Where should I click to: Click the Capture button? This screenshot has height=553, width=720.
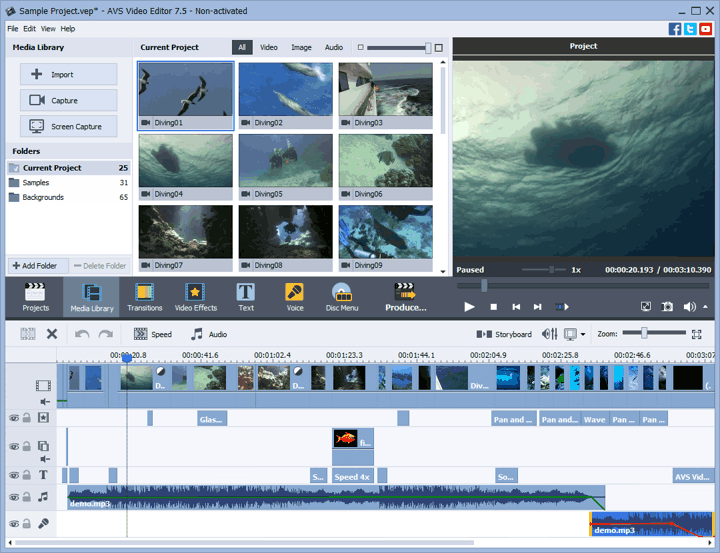[x=68, y=100]
